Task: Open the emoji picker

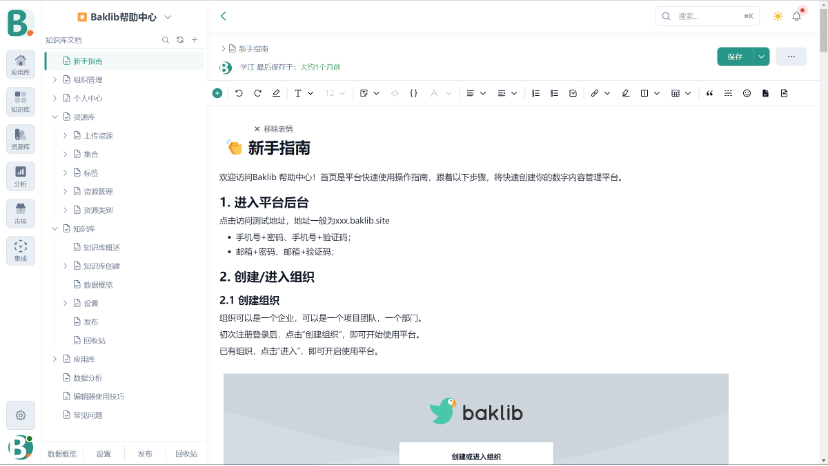Action: coord(747,93)
